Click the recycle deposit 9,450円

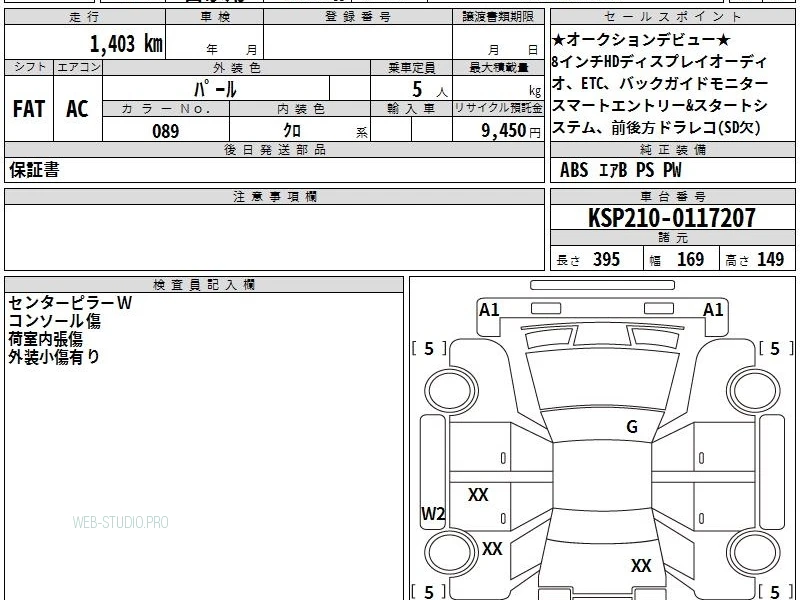511,131
